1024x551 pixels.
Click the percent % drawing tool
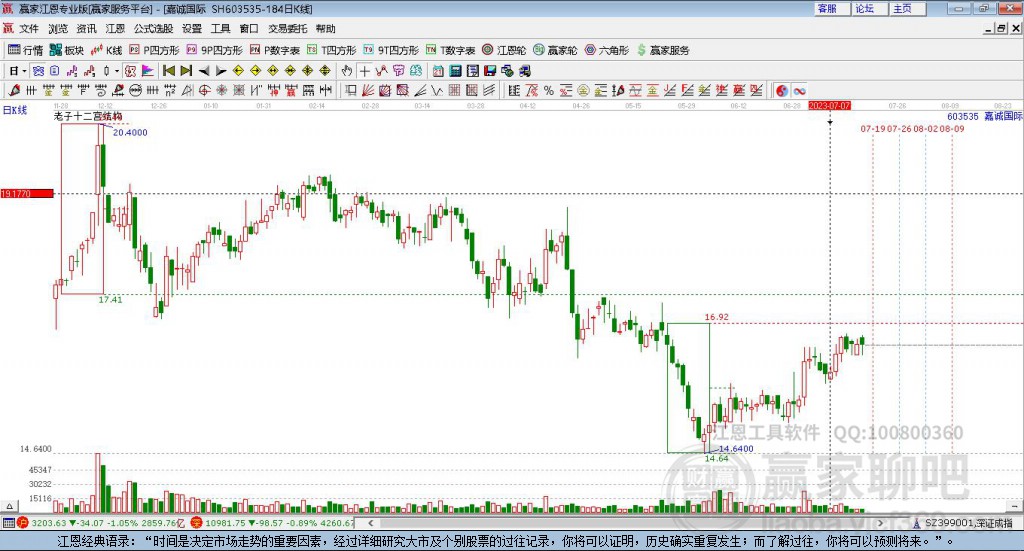click(549, 91)
